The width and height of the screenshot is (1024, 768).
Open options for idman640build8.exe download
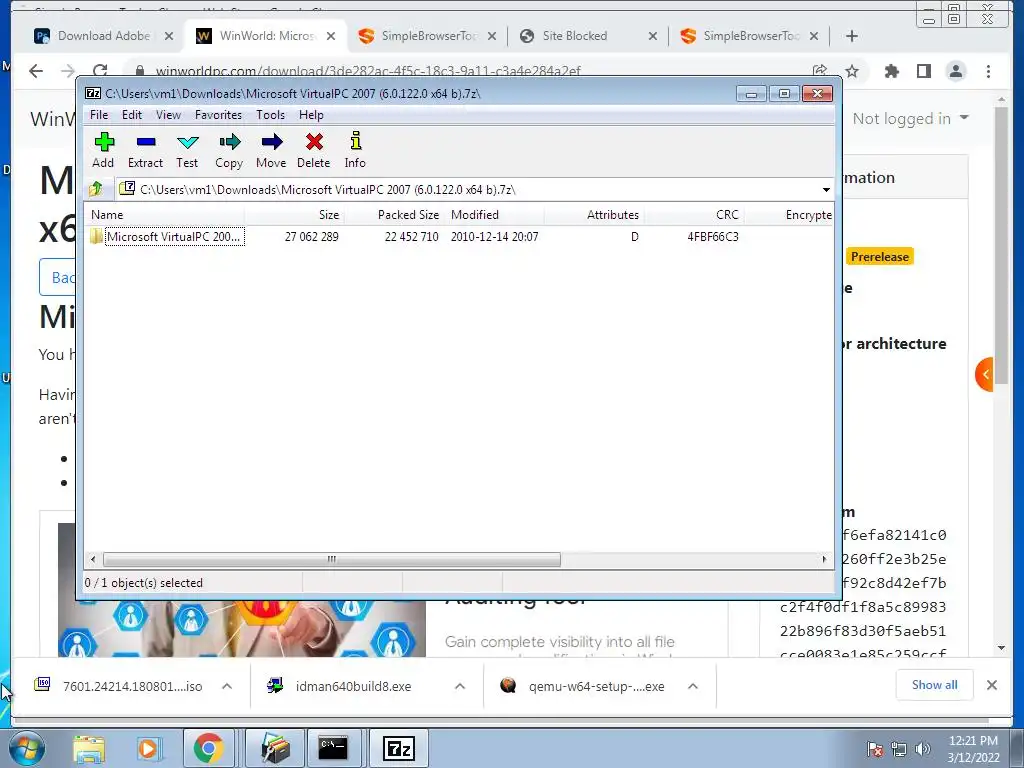(460, 686)
